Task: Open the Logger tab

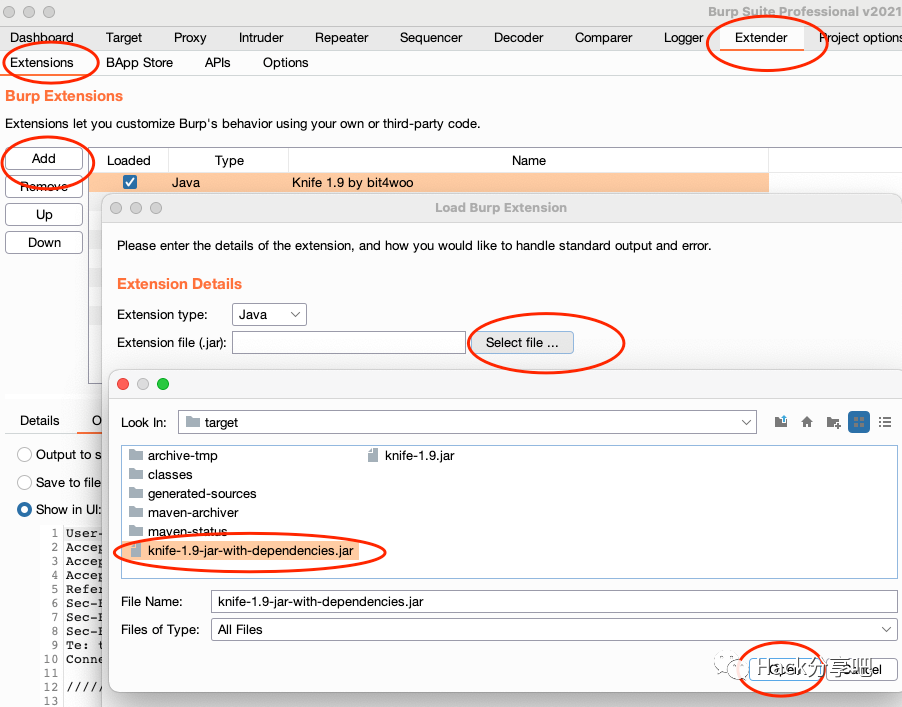Action: click(x=683, y=37)
